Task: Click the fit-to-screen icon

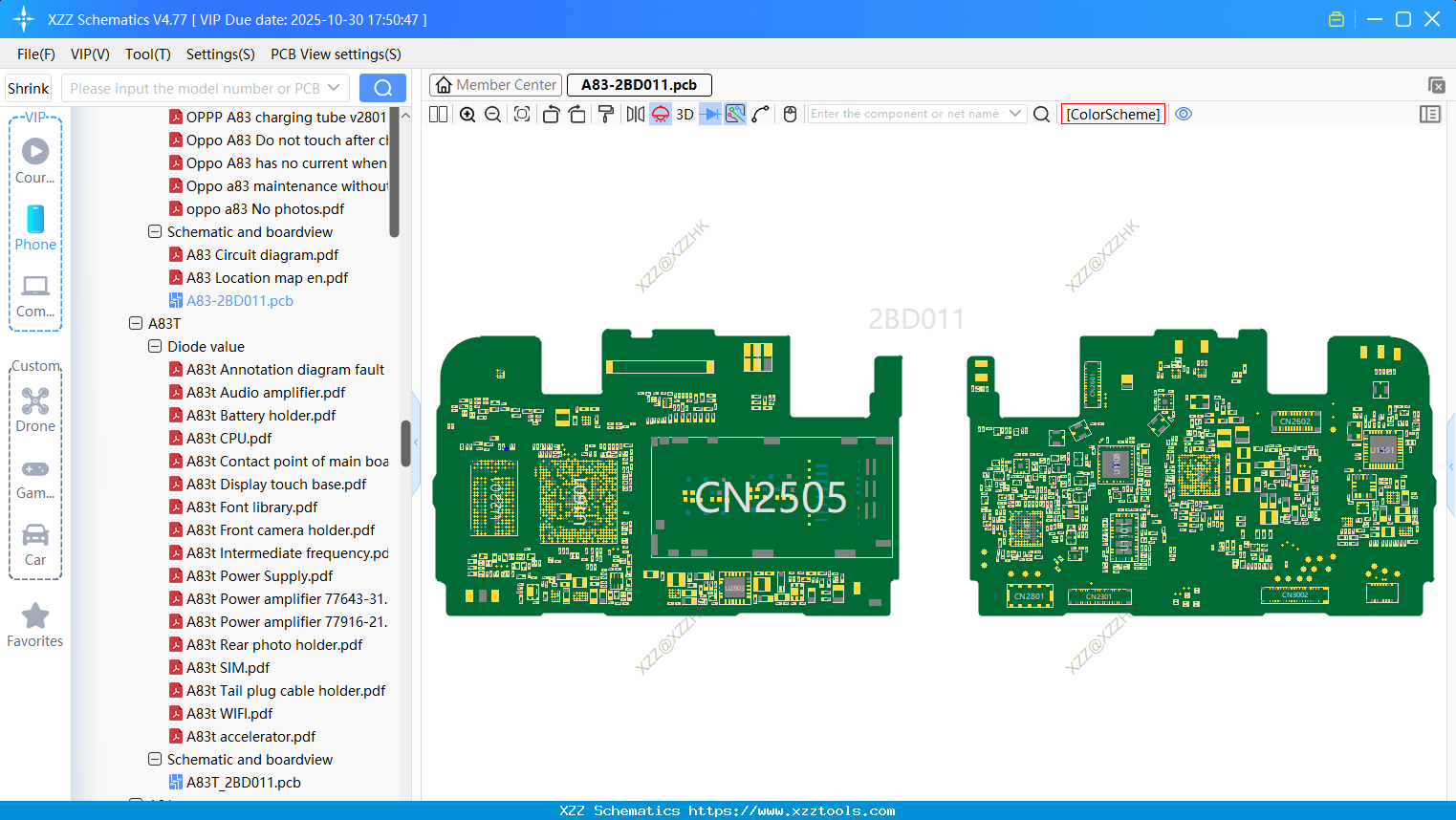Action: [522, 115]
